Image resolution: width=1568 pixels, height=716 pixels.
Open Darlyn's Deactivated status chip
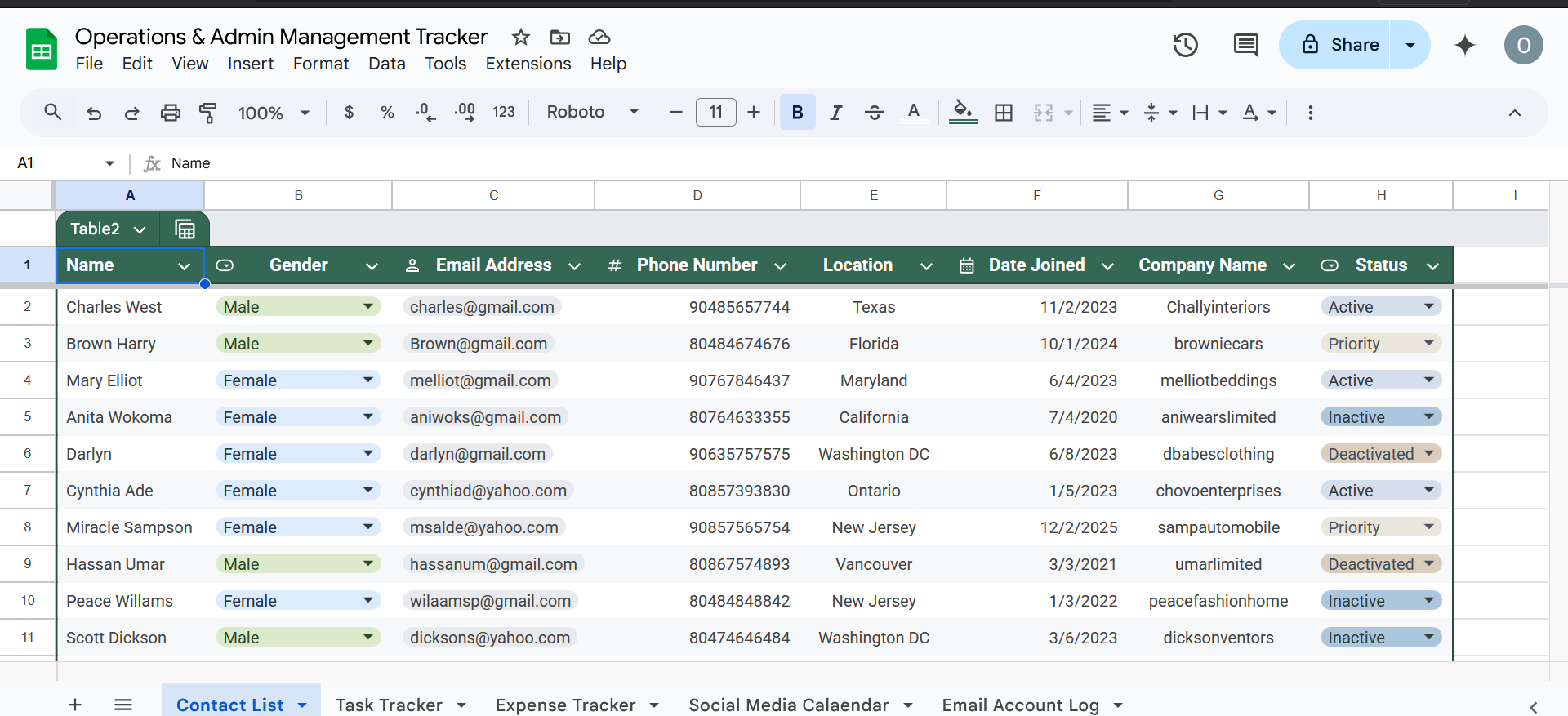coord(1381,454)
